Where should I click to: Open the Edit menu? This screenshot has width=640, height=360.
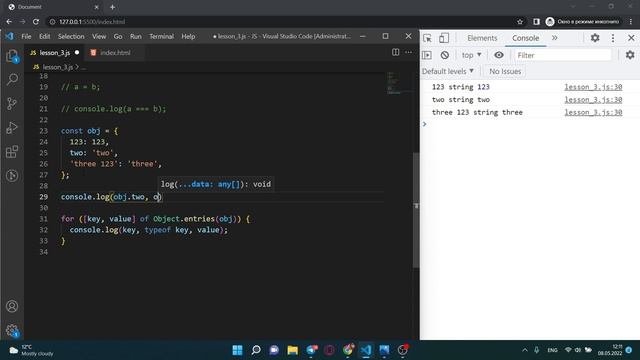(44, 36)
